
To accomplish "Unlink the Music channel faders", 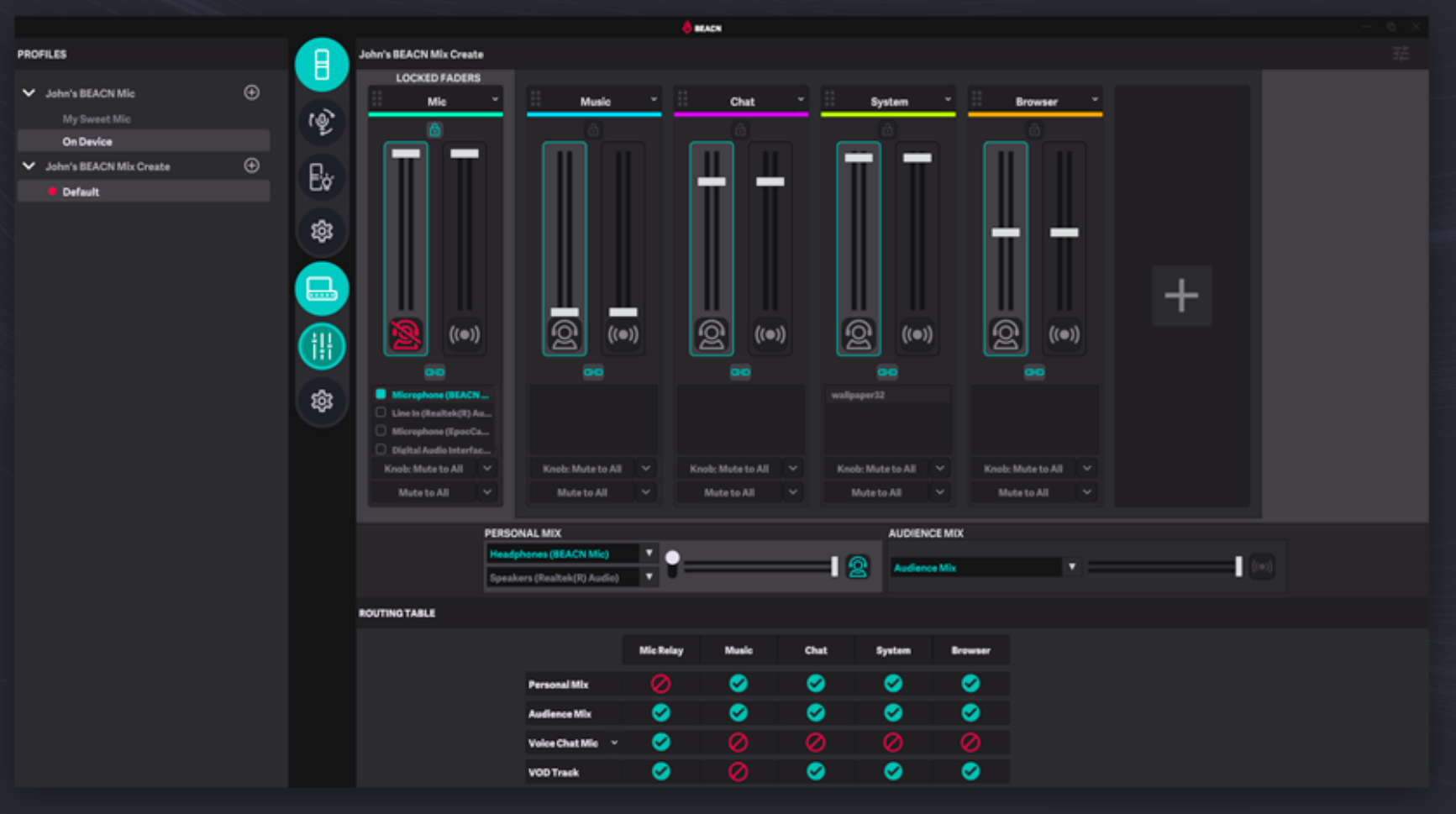I will pyautogui.click(x=593, y=372).
